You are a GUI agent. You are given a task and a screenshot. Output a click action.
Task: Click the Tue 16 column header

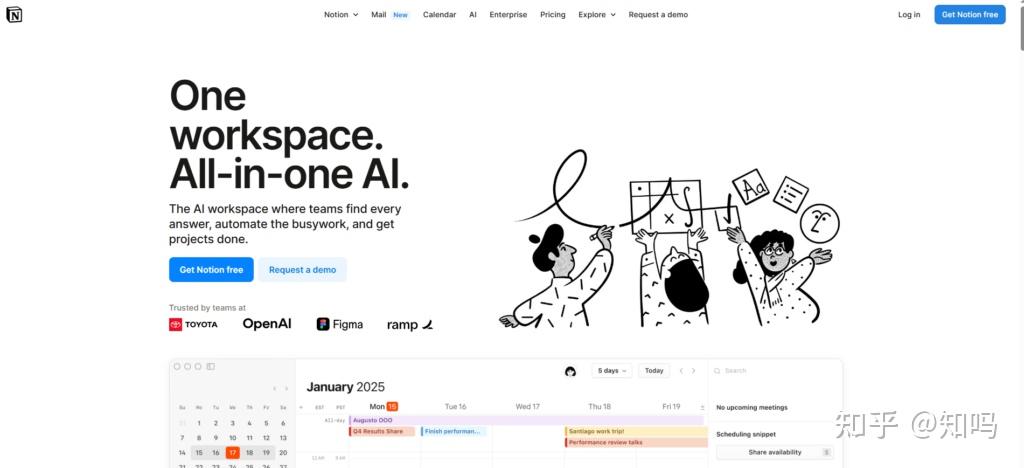(x=456, y=407)
